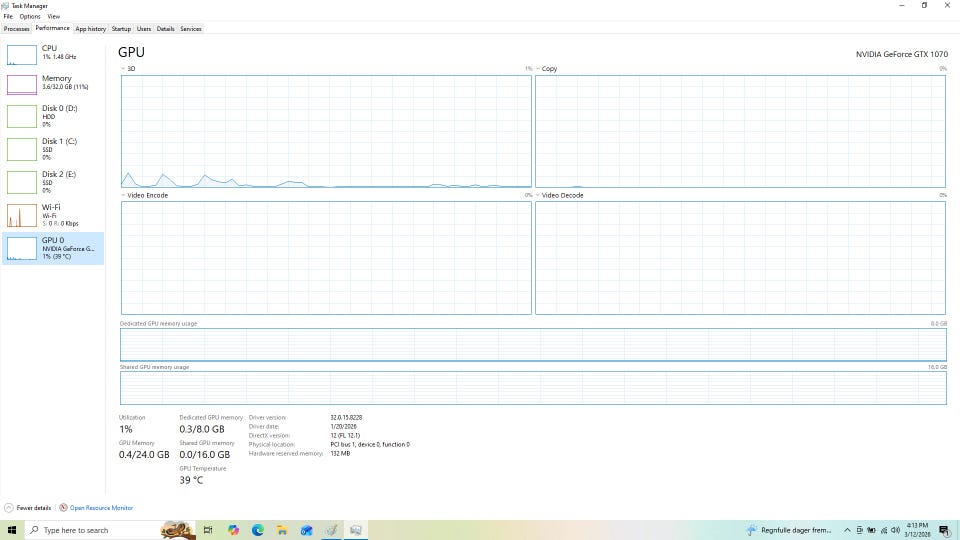The height and width of the screenshot is (540, 960).
Task: Click the NVIDIA GeForce GTX 1070 label
Action: pos(902,54)
